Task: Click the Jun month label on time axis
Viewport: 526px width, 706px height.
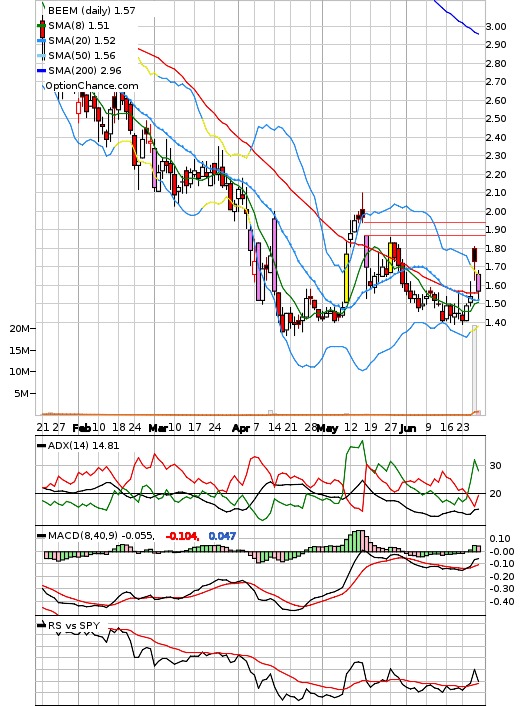Action: click(408, 428)
